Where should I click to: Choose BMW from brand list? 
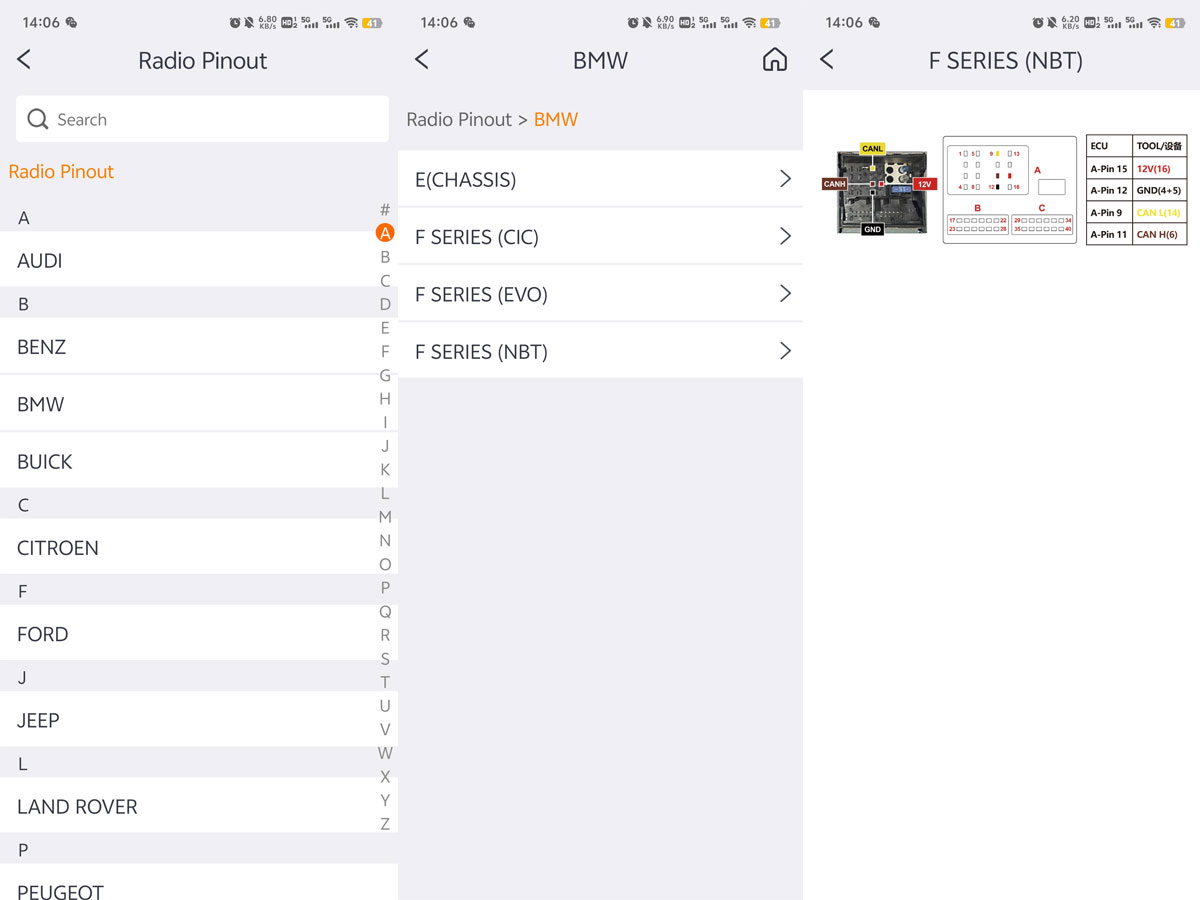pos(199,404)
